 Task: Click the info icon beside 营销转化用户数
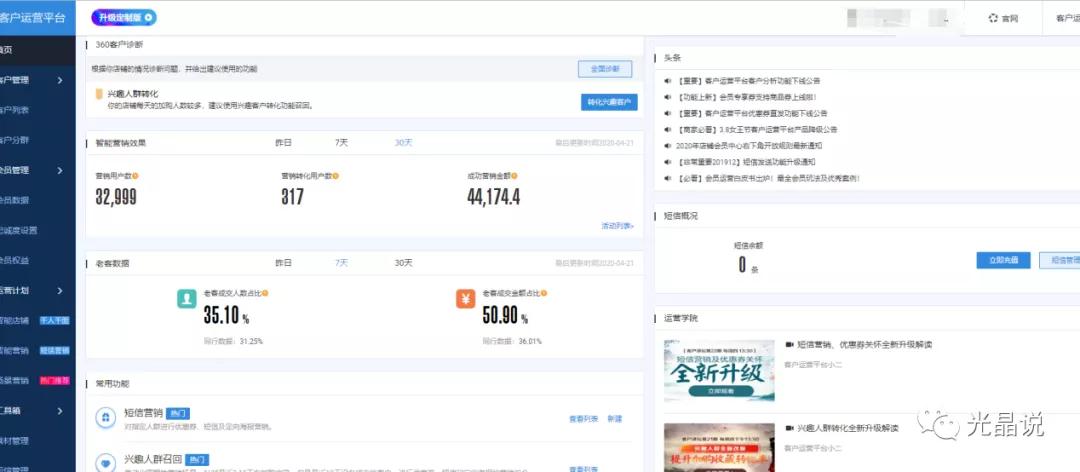335,176
